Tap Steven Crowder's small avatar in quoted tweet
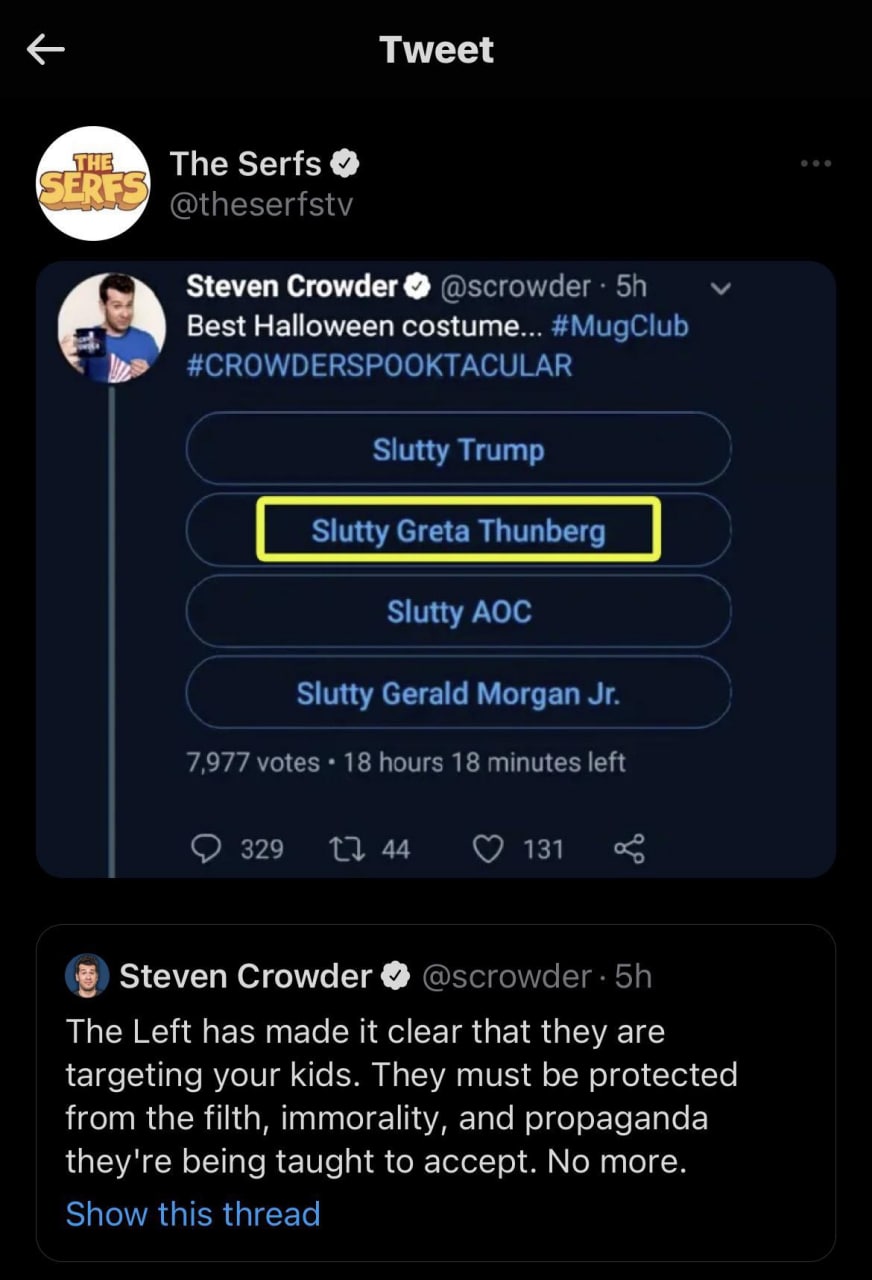 (x=87, y=975)
